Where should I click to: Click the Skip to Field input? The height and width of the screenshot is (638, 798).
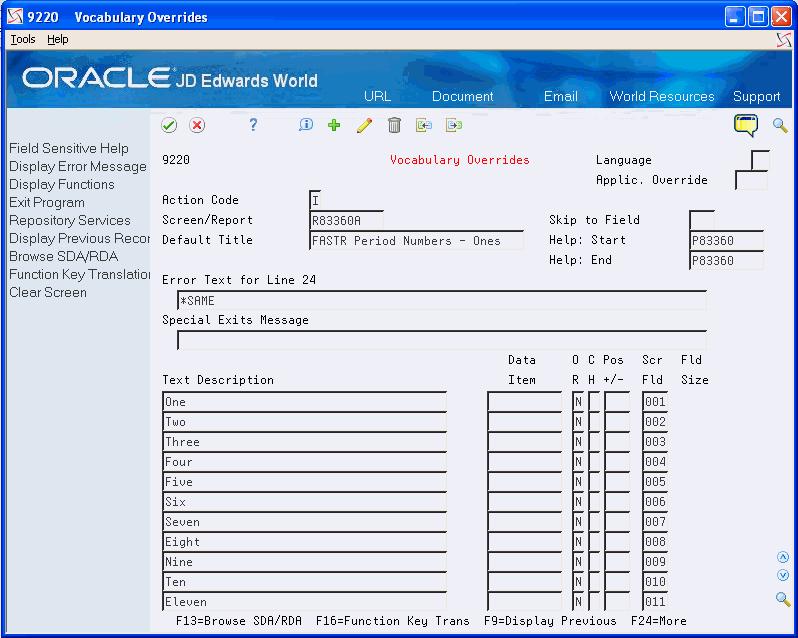click(x=702, y=220)
